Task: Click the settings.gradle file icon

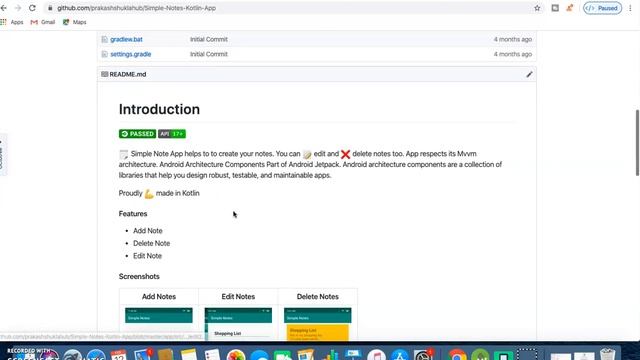Action: 104,54
